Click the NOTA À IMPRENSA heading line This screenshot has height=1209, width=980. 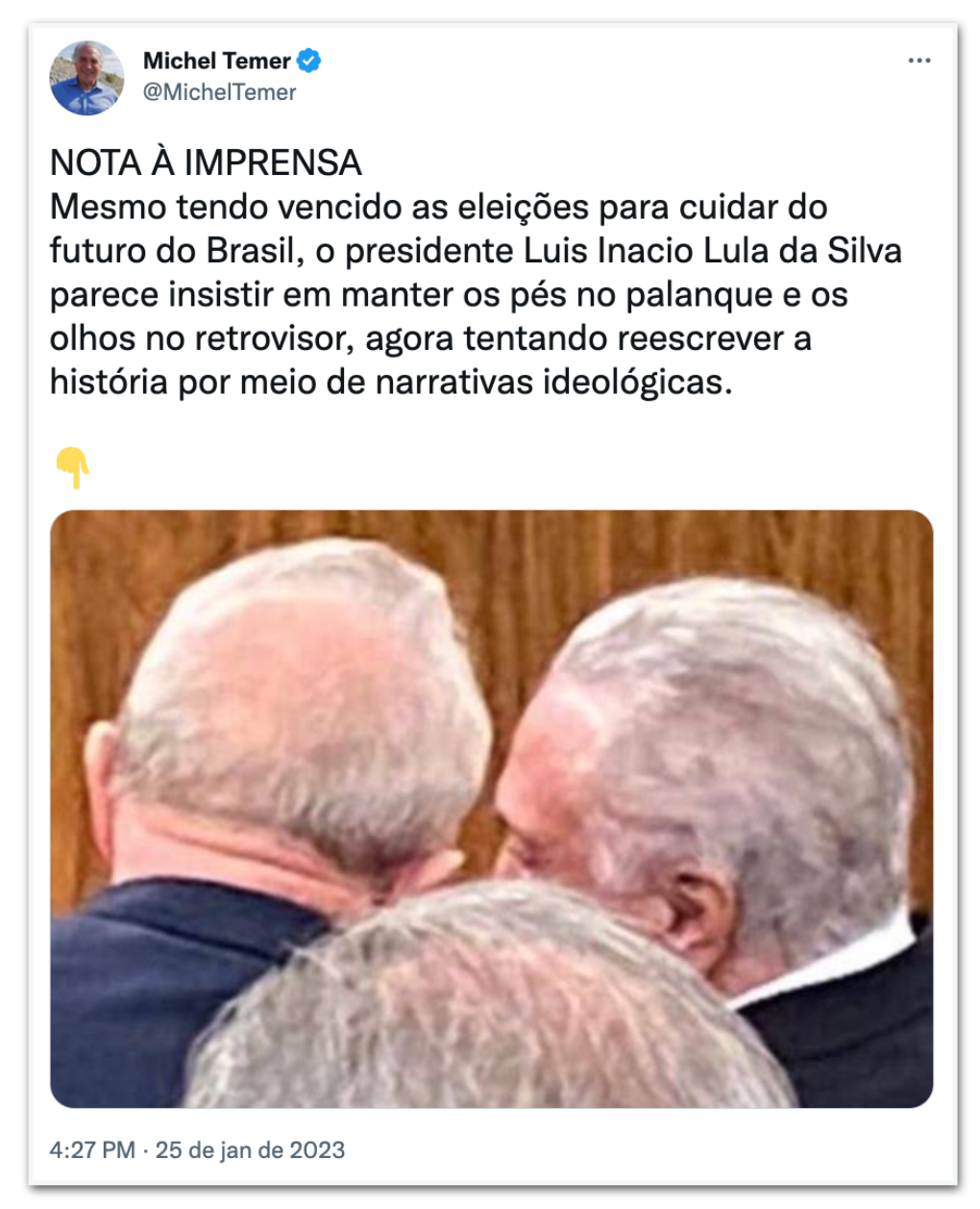[206, 163]
